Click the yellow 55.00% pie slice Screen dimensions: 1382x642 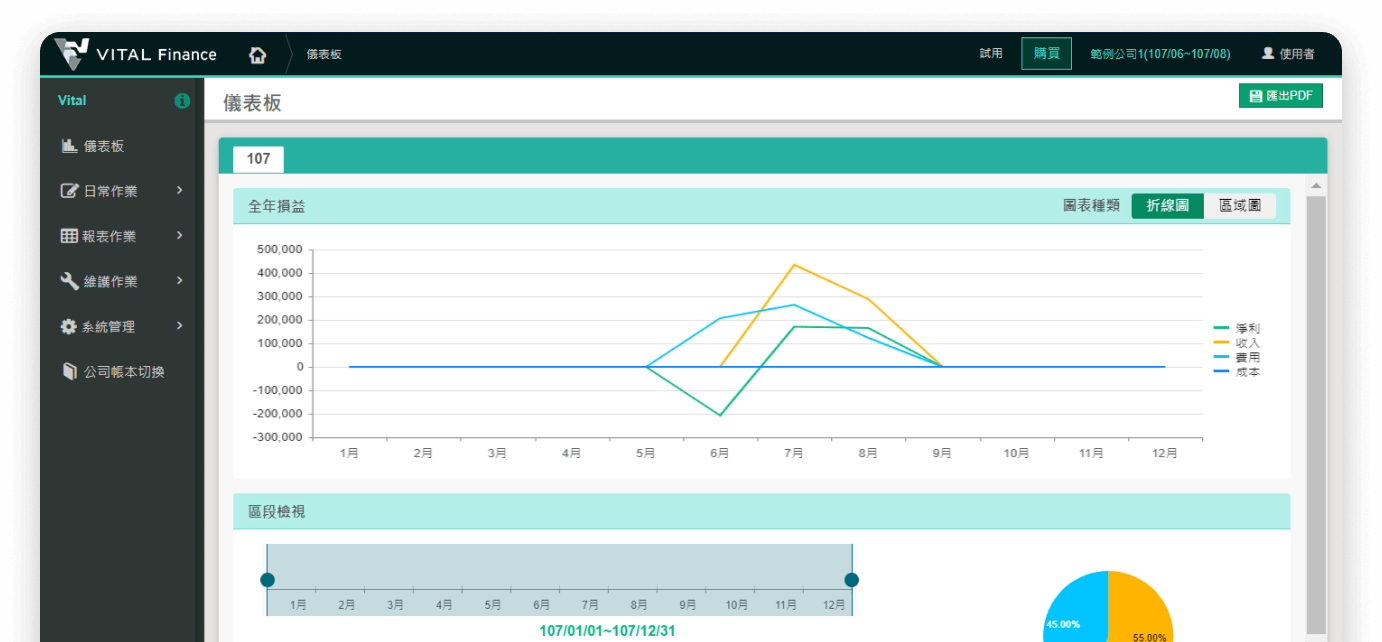[x=1141, y=607]
